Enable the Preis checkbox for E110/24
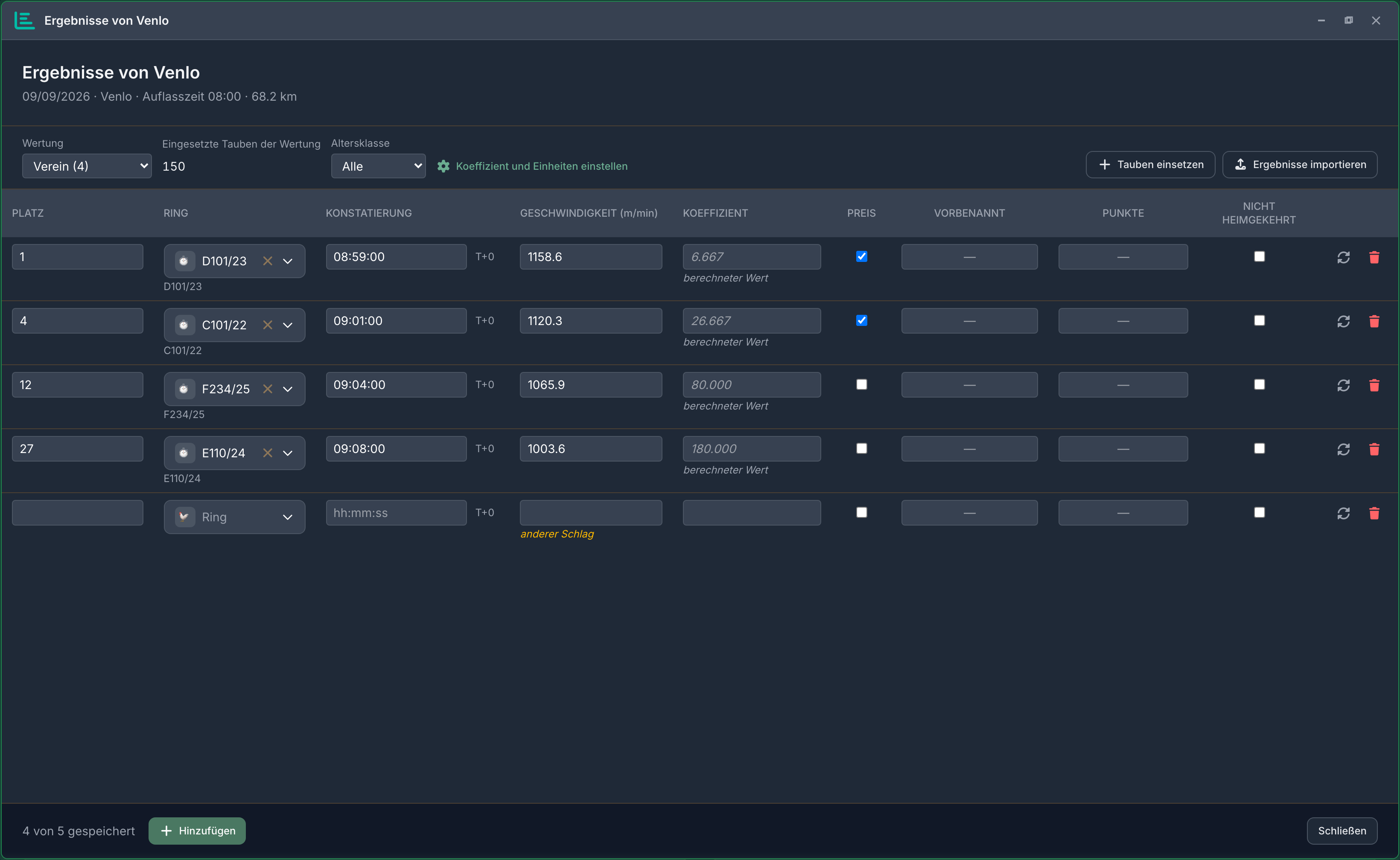Viewport: 1400px width, 860px height. point(862,448)
